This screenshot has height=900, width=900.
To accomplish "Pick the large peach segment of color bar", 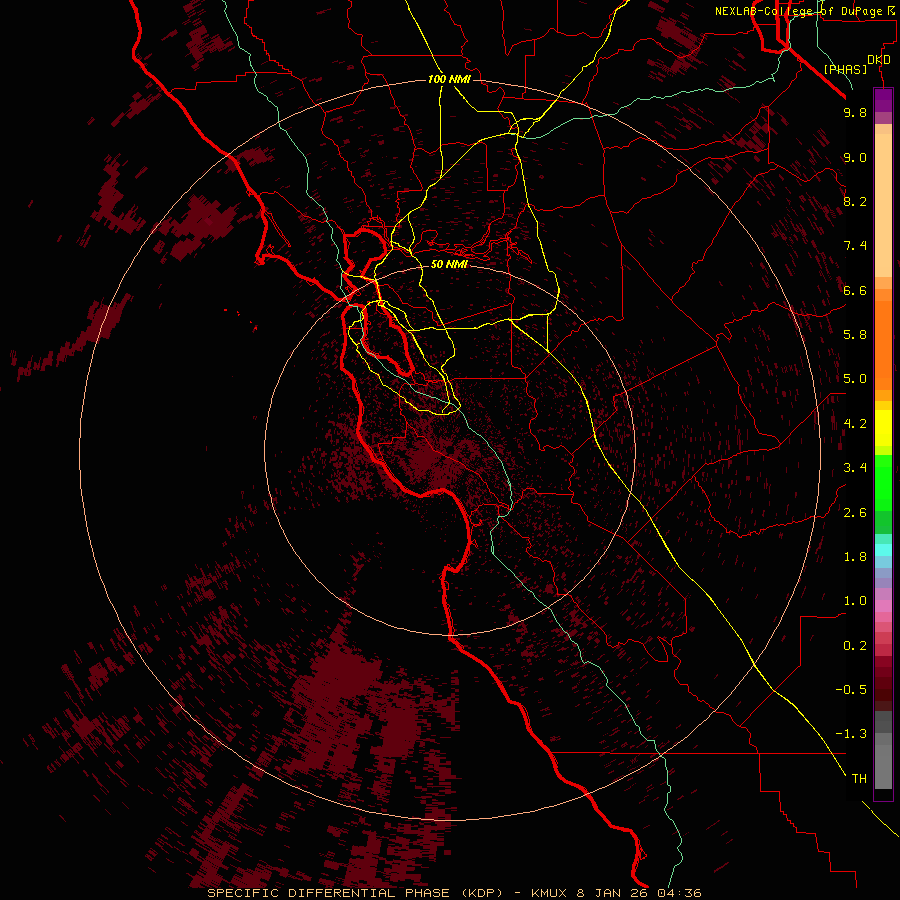I will click(883, 205).
